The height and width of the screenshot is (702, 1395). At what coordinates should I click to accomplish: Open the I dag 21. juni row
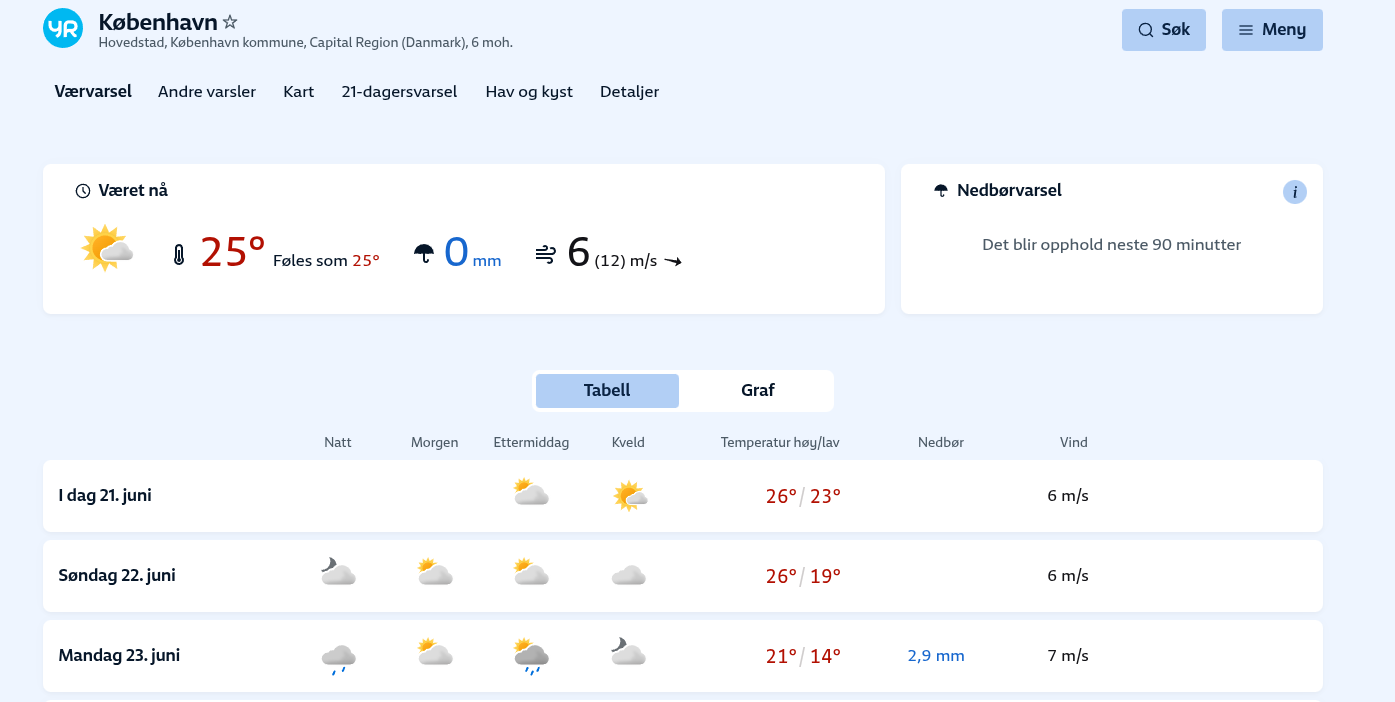click(683, 496)
